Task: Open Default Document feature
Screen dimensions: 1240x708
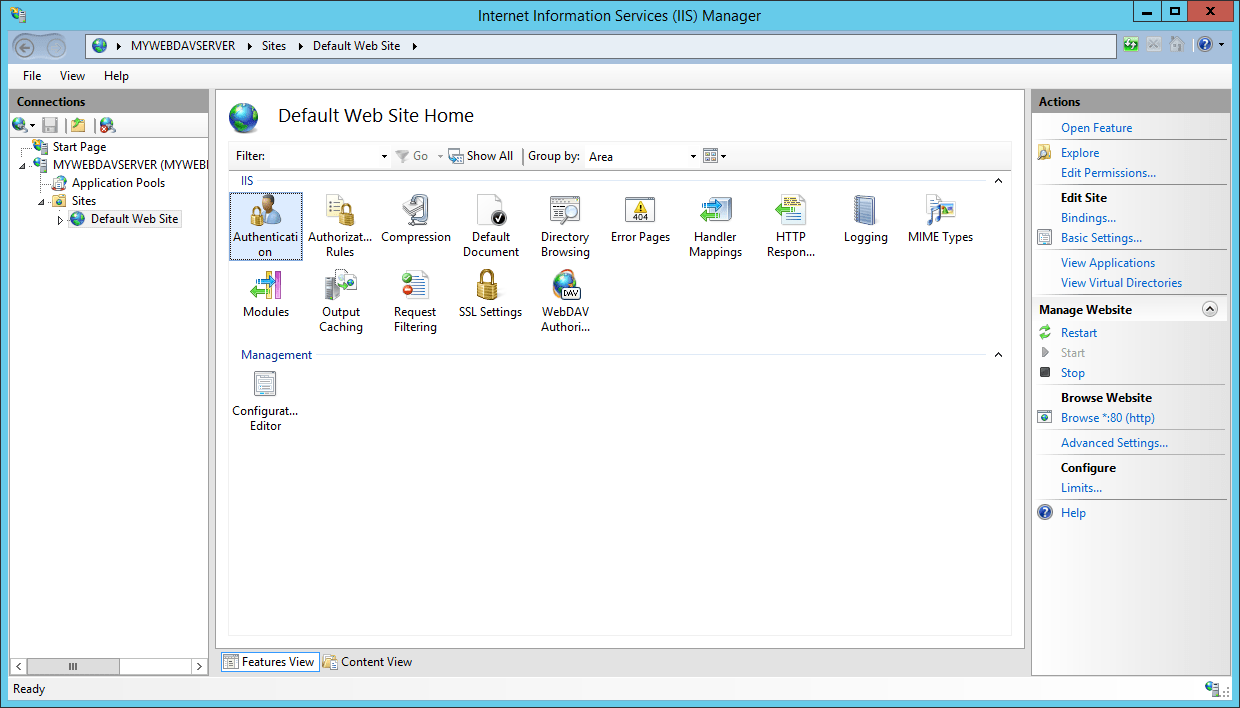Action: coord(491,226)
